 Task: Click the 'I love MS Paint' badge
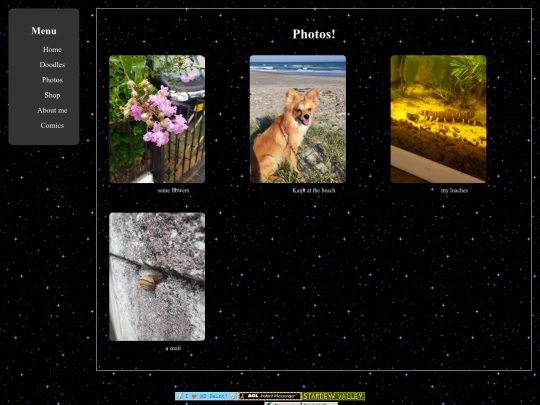[x=207, y=396]
